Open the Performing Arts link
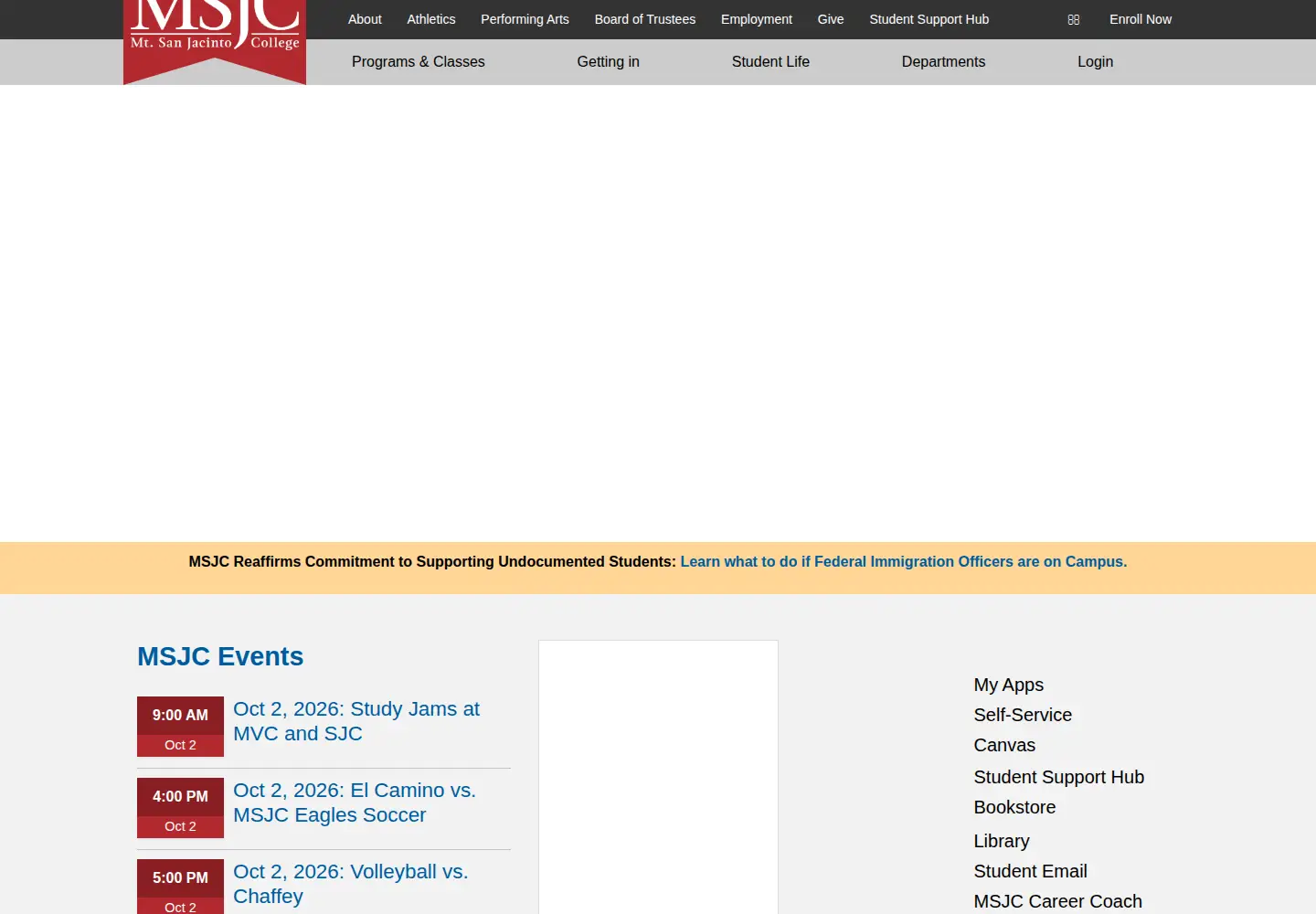Image resolution: width=1316 pixels, height=914 pixels. click(525, 19)
